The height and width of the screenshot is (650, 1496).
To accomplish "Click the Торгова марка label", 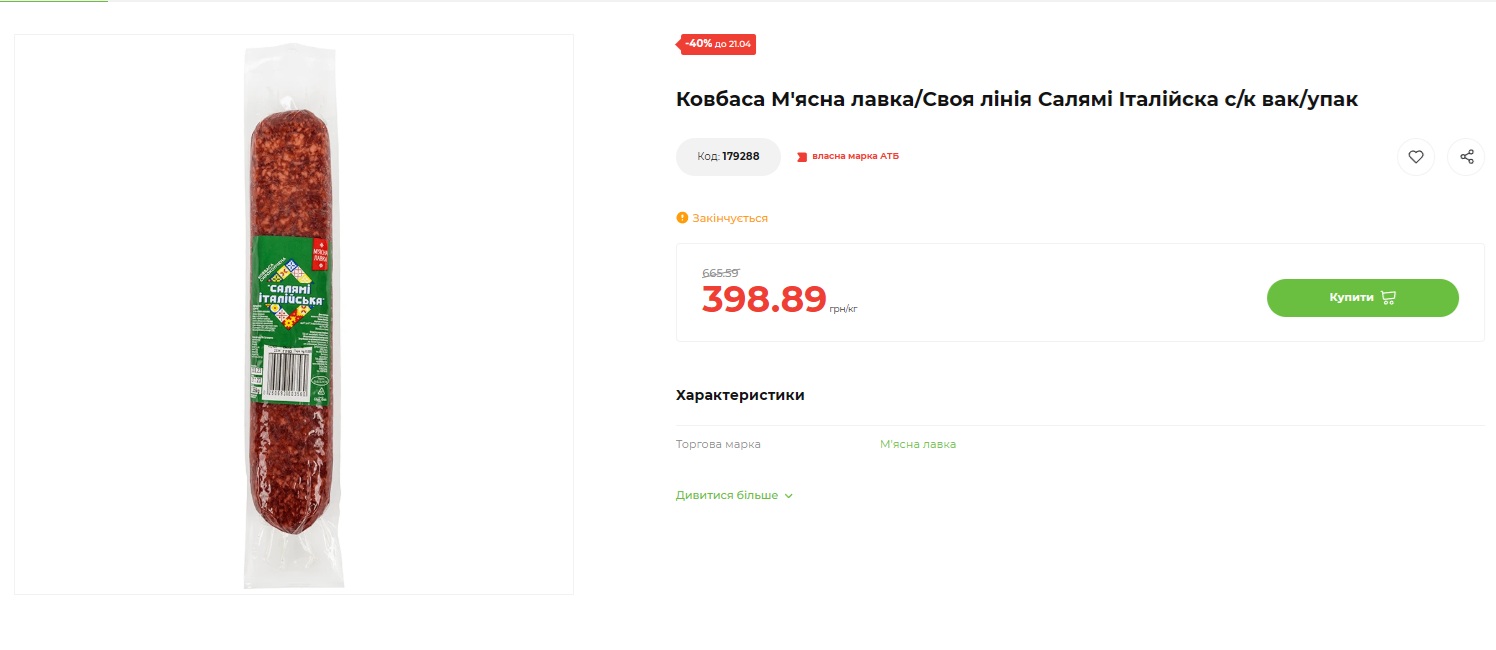I will pos(718,444).
